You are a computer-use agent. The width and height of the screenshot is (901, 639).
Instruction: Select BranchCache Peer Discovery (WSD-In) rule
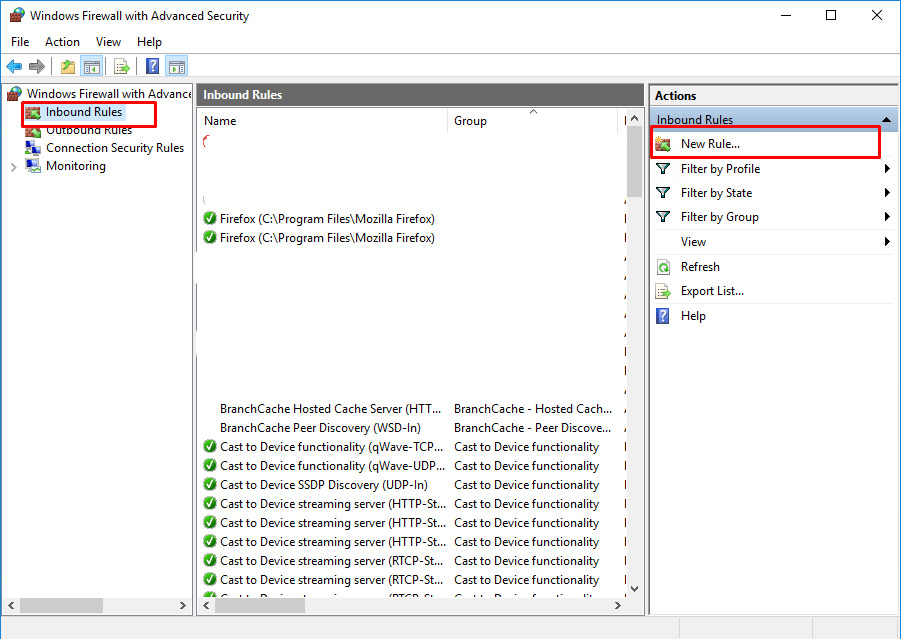[x=320, y=428]
